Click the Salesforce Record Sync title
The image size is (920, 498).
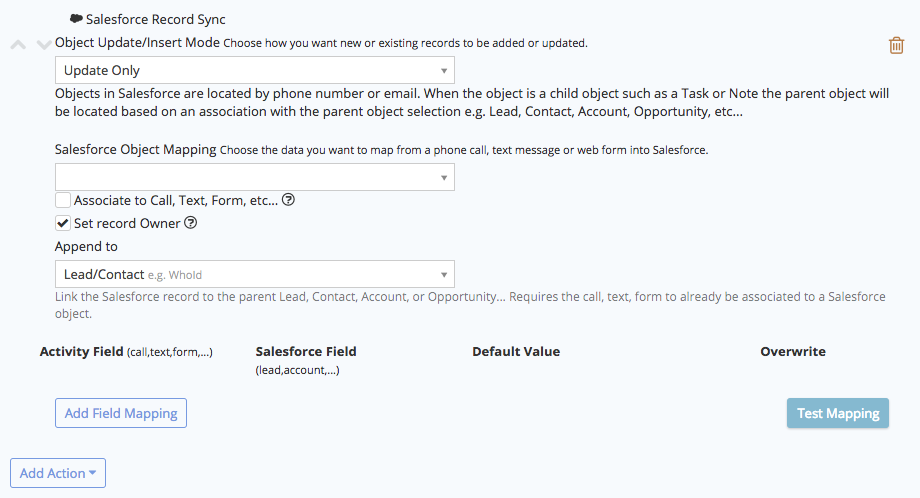[156, 19]
